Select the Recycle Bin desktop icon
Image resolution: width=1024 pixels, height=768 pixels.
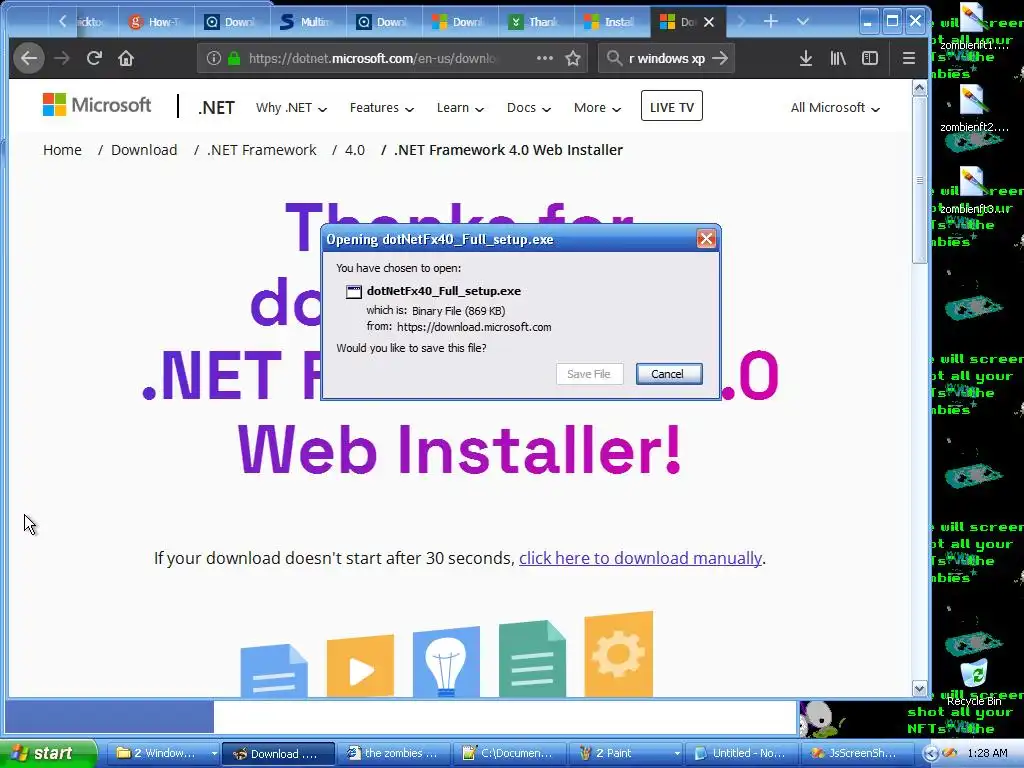[x=974, y=682]
